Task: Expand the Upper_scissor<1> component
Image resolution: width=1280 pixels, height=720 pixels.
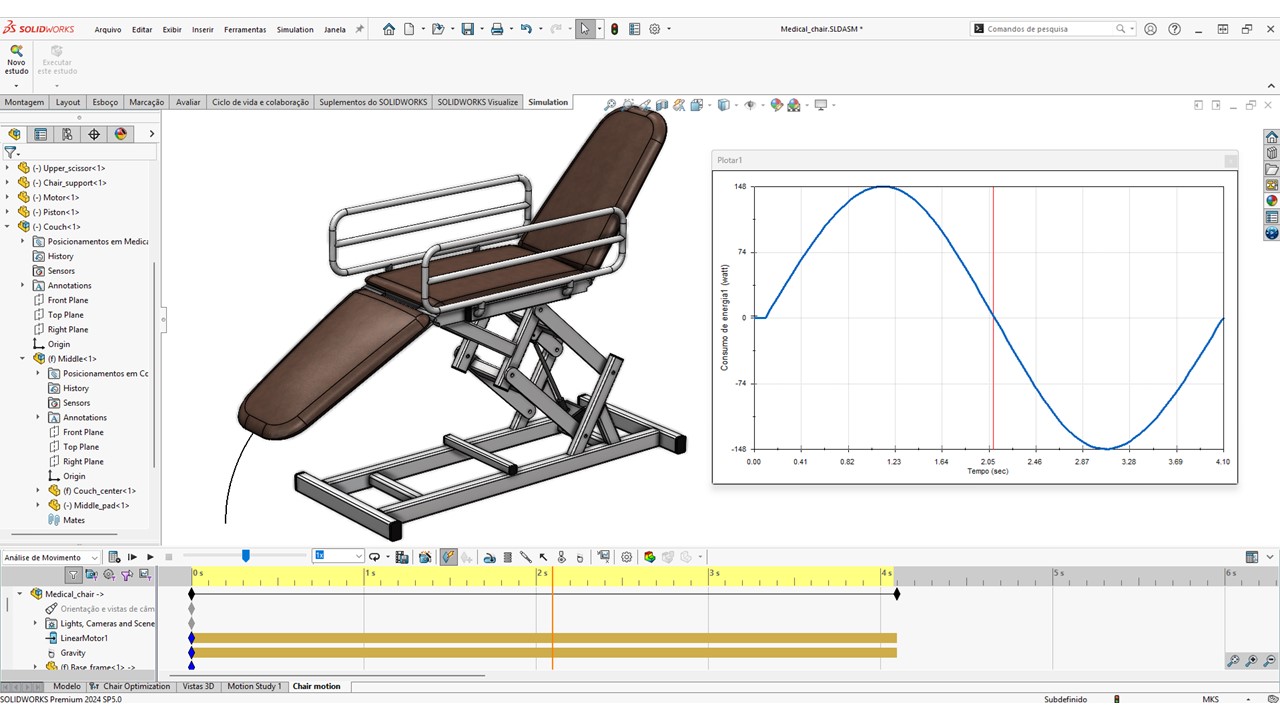Action: (8, 168)
